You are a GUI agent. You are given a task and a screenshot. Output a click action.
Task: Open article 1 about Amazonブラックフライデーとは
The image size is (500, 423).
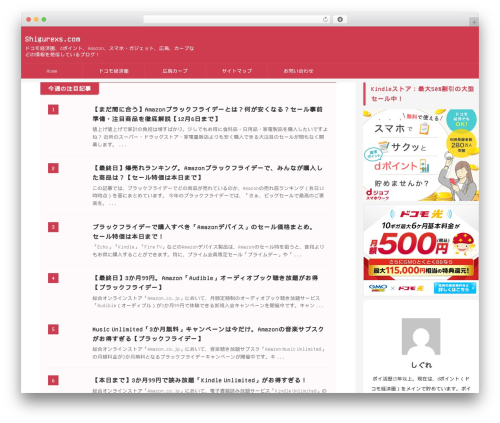207,114
